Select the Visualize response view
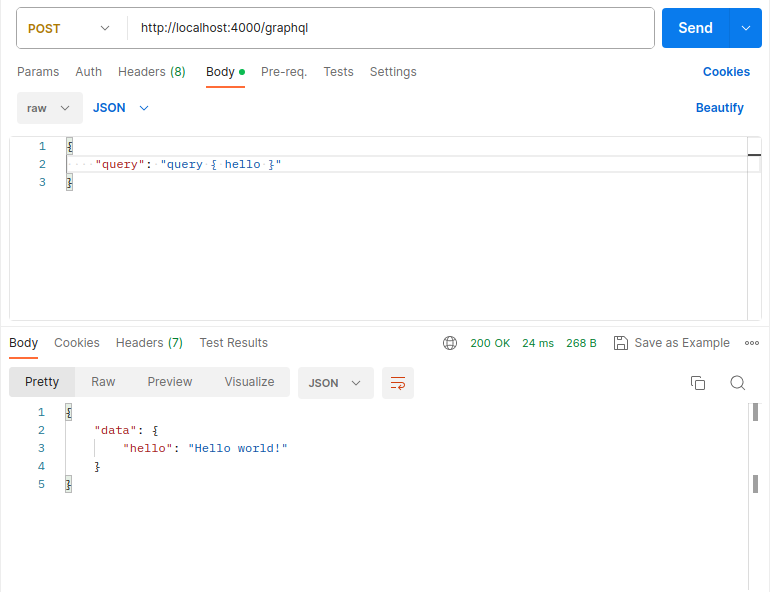 [249, 382]
